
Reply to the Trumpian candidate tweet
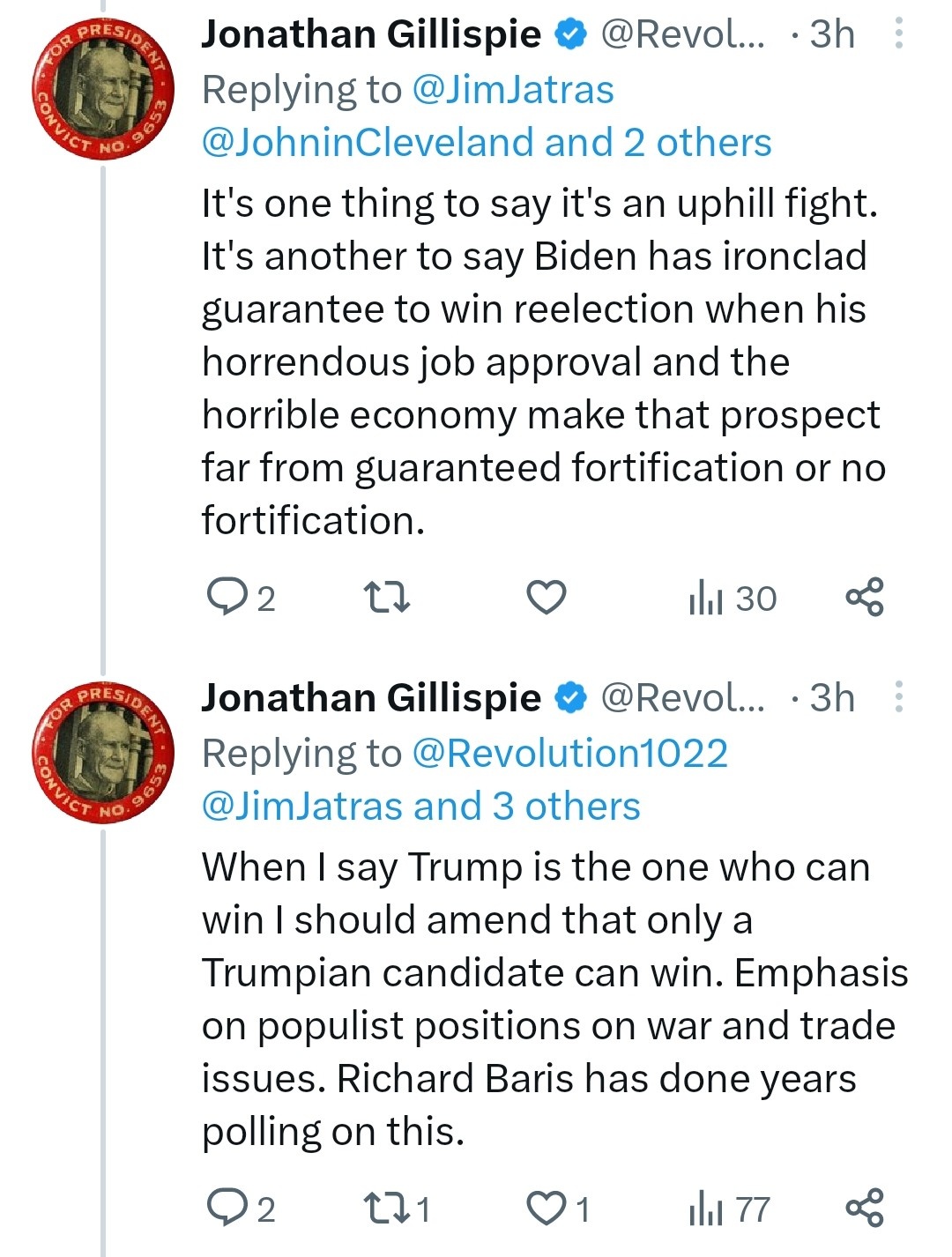(x=227, y=1208)
